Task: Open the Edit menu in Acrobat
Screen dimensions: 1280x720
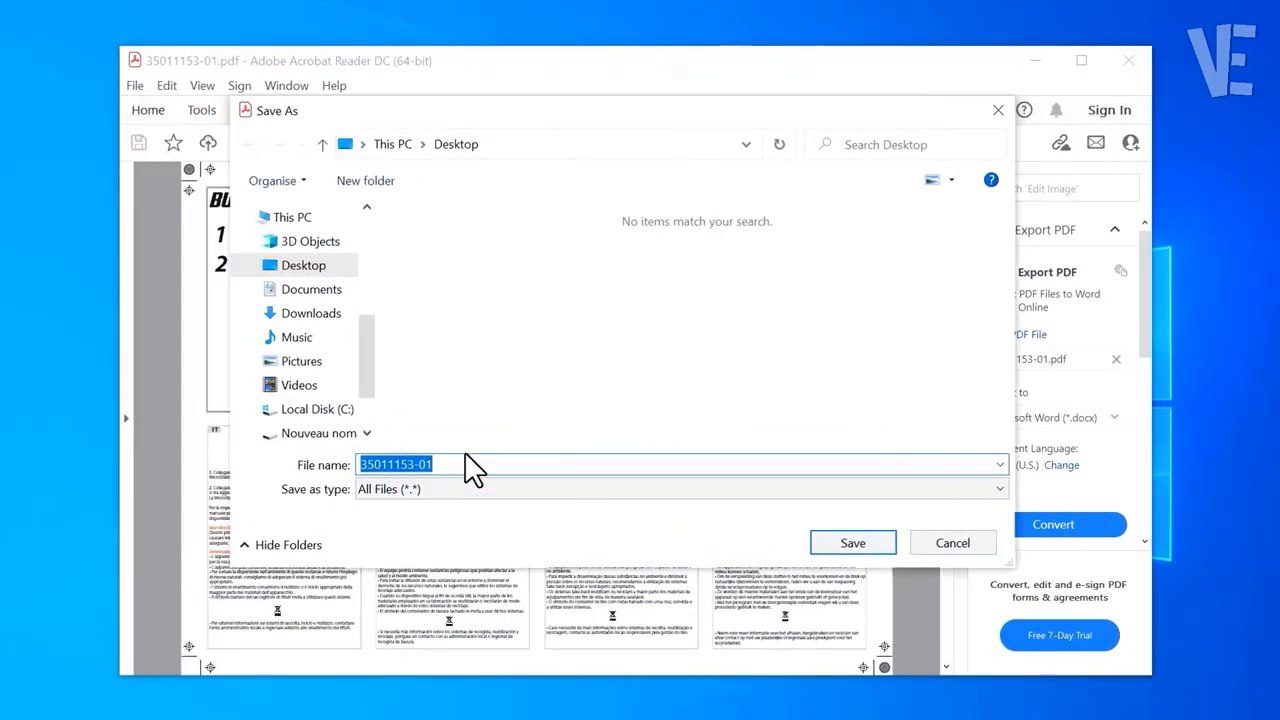Action: (x=167, y=86)
